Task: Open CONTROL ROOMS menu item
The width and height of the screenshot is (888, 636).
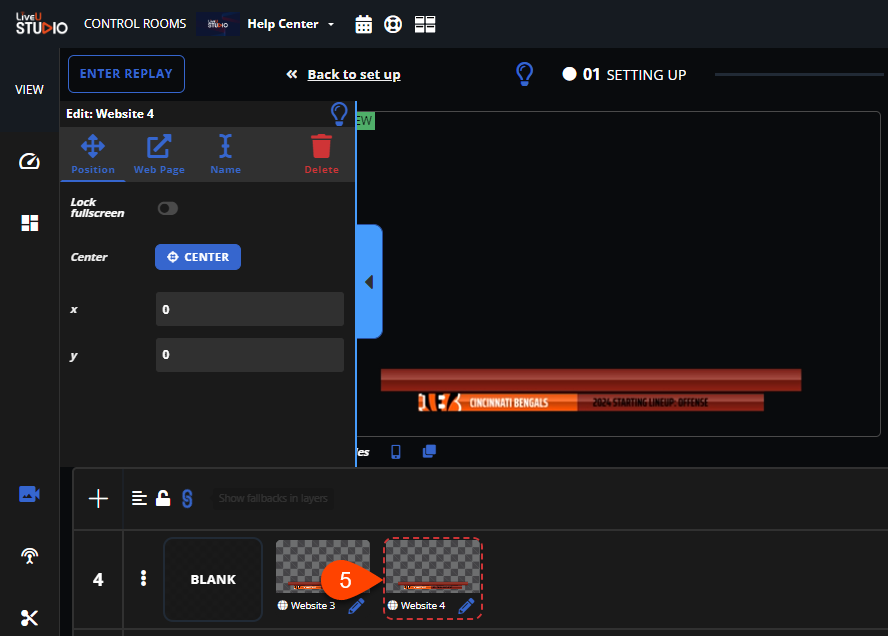Action: (x=135, y=24)
